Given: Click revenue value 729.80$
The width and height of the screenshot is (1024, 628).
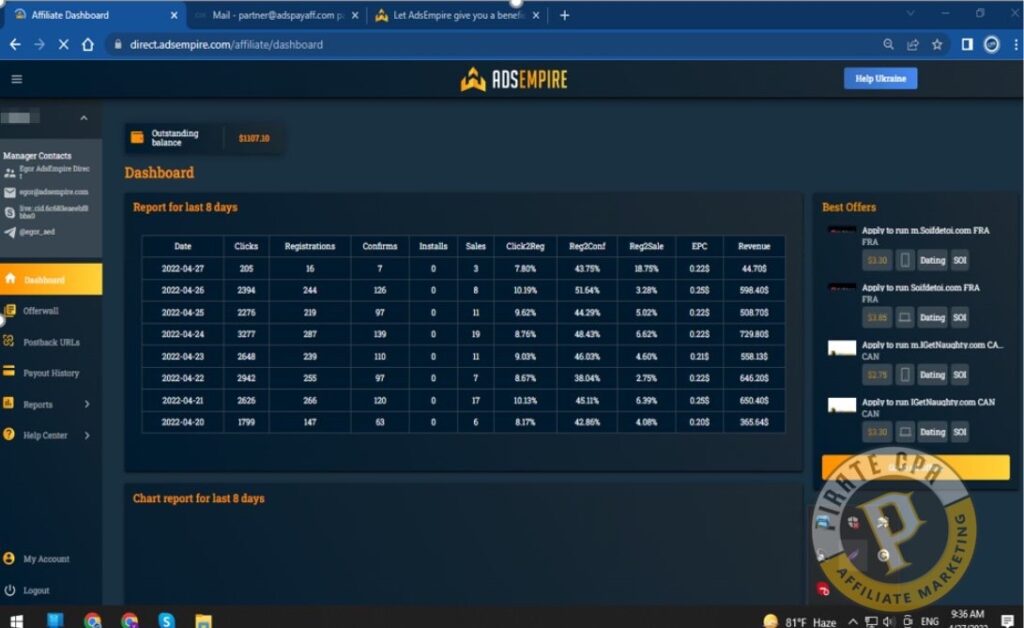Looking at the screenshot, I should (754, 334).
